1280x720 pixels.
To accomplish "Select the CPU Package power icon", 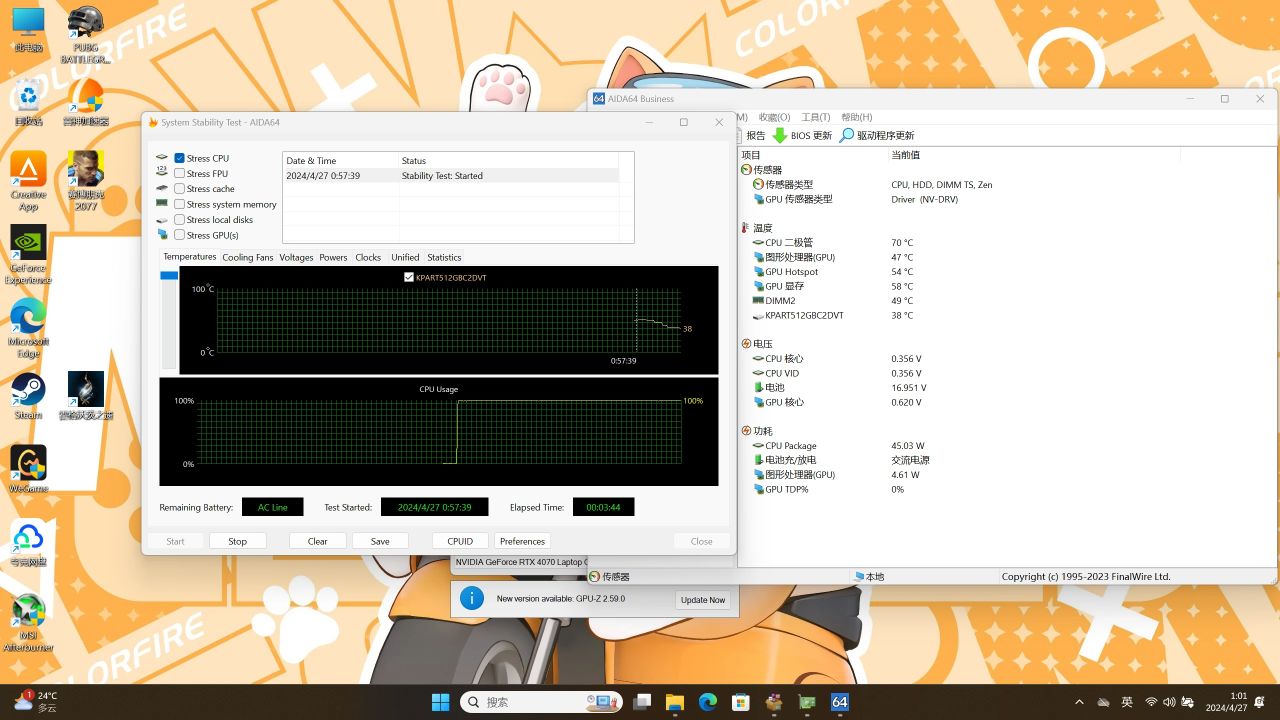I will tap(758, 446).
